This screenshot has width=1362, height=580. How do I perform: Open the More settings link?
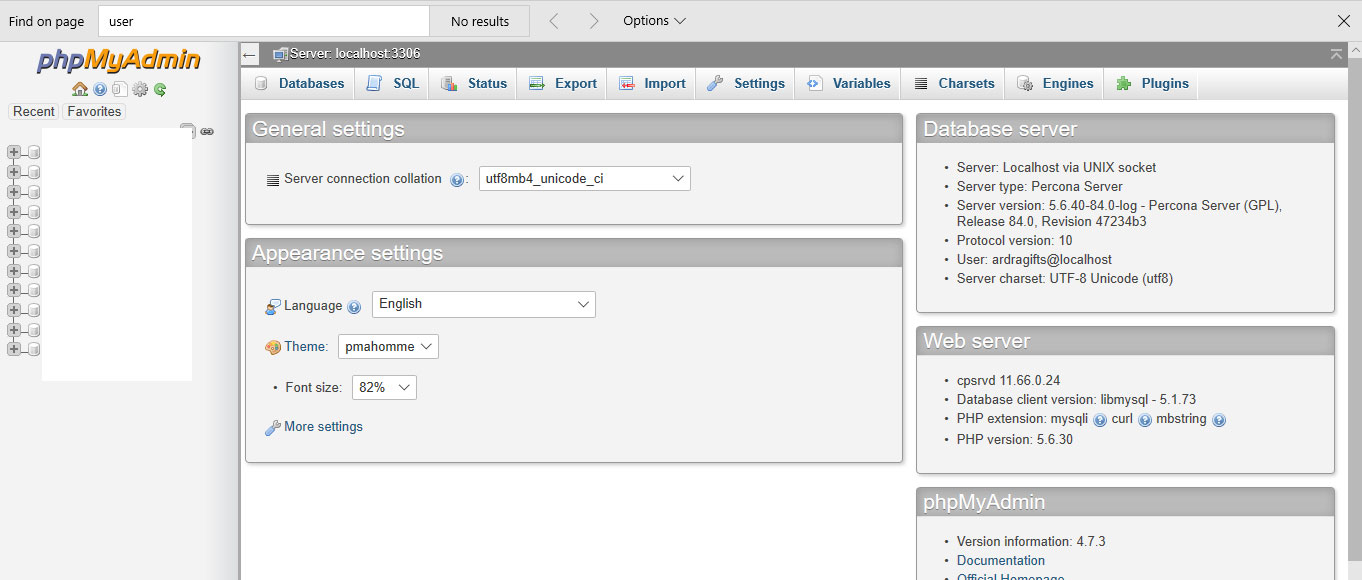(x=323, y=427)
